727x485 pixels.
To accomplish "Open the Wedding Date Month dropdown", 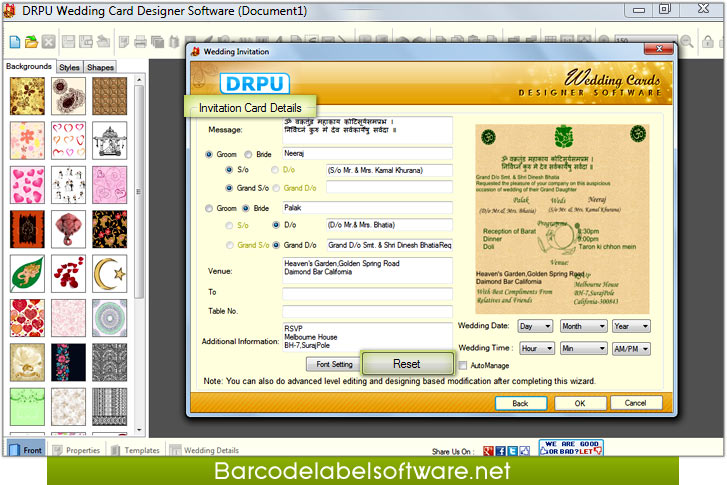I will point(583,326).
